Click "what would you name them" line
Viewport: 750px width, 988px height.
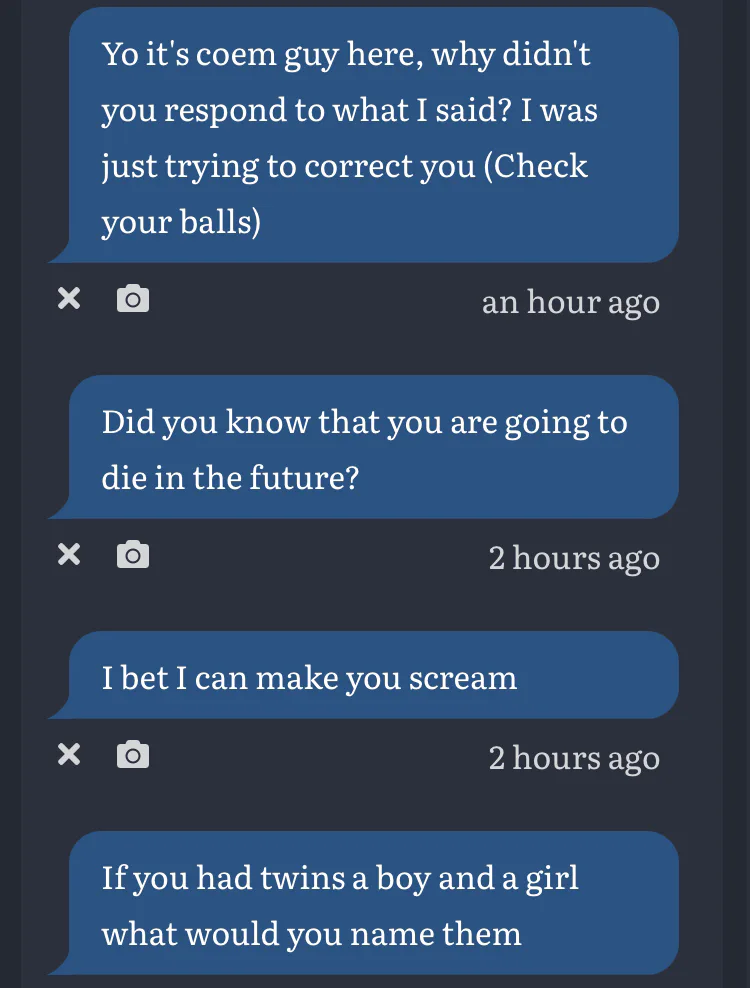[x=311, y=934]
